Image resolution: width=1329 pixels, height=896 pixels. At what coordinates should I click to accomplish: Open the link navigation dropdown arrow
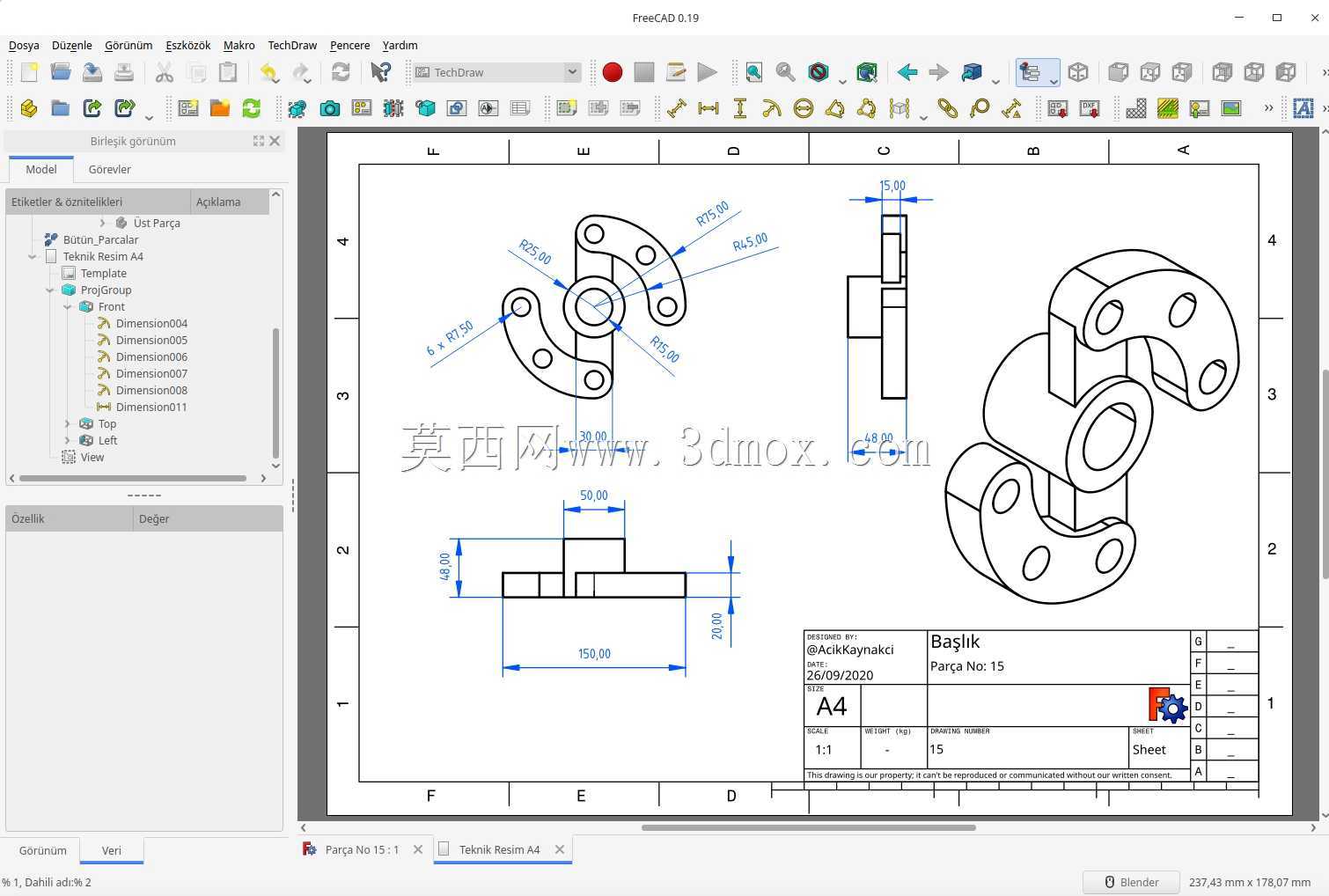[x=995, y=81]
